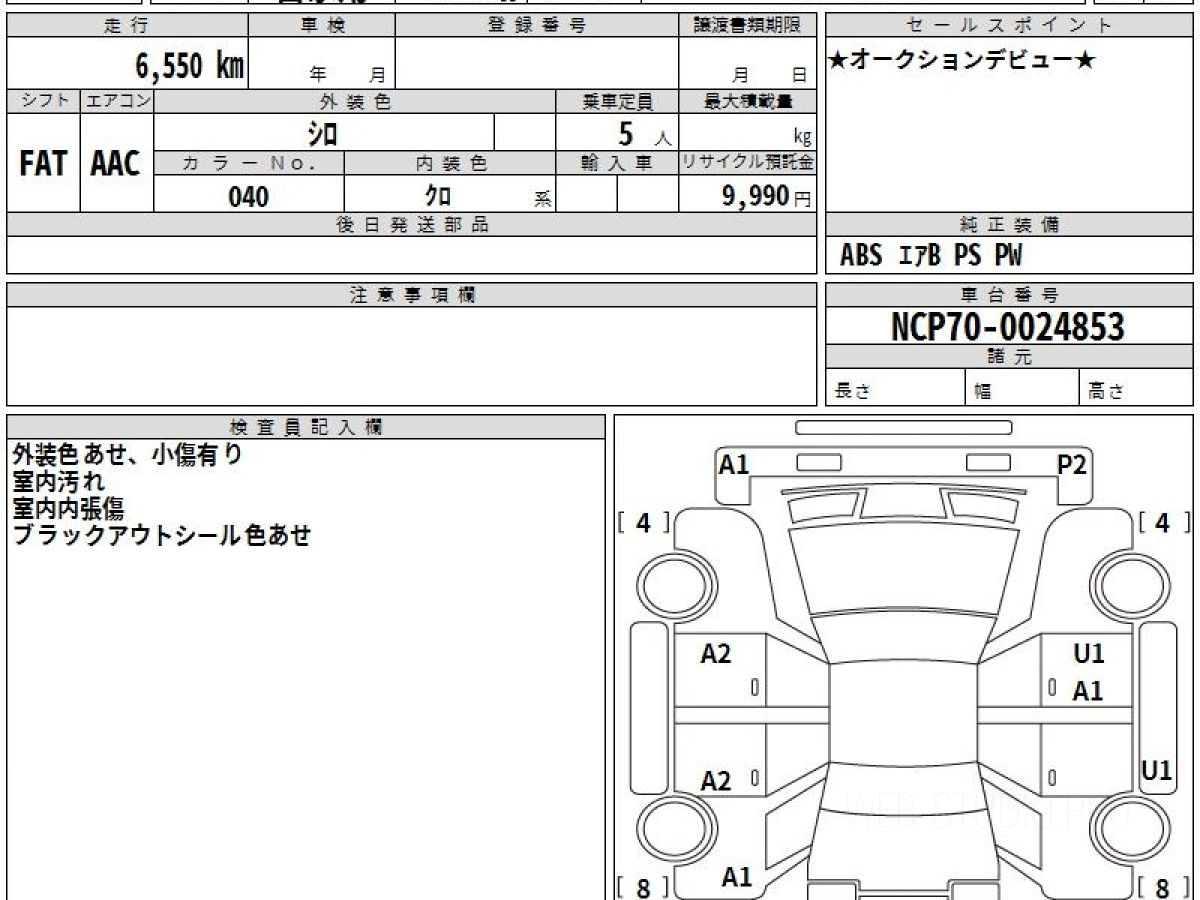Click the カラーNo. header

[x=249, y=164]
